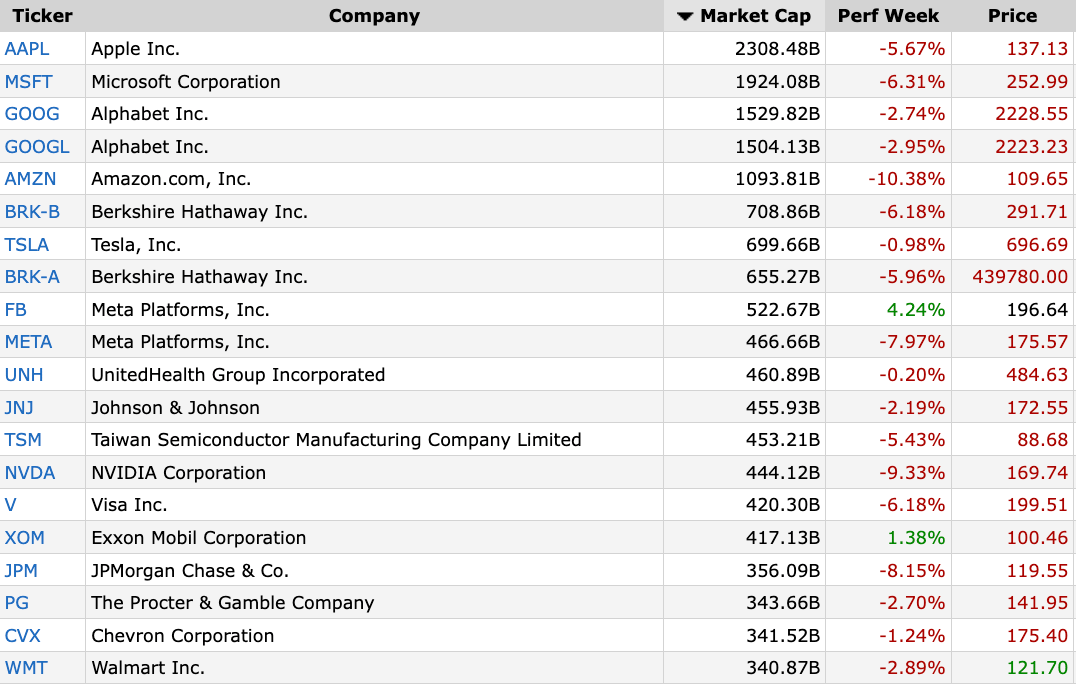Image resolution: width=1076 pixels, height=684 pixels.
Task: Click the Market Cap sort arrow
Action: pyautogui.click(x=685, y=16)
